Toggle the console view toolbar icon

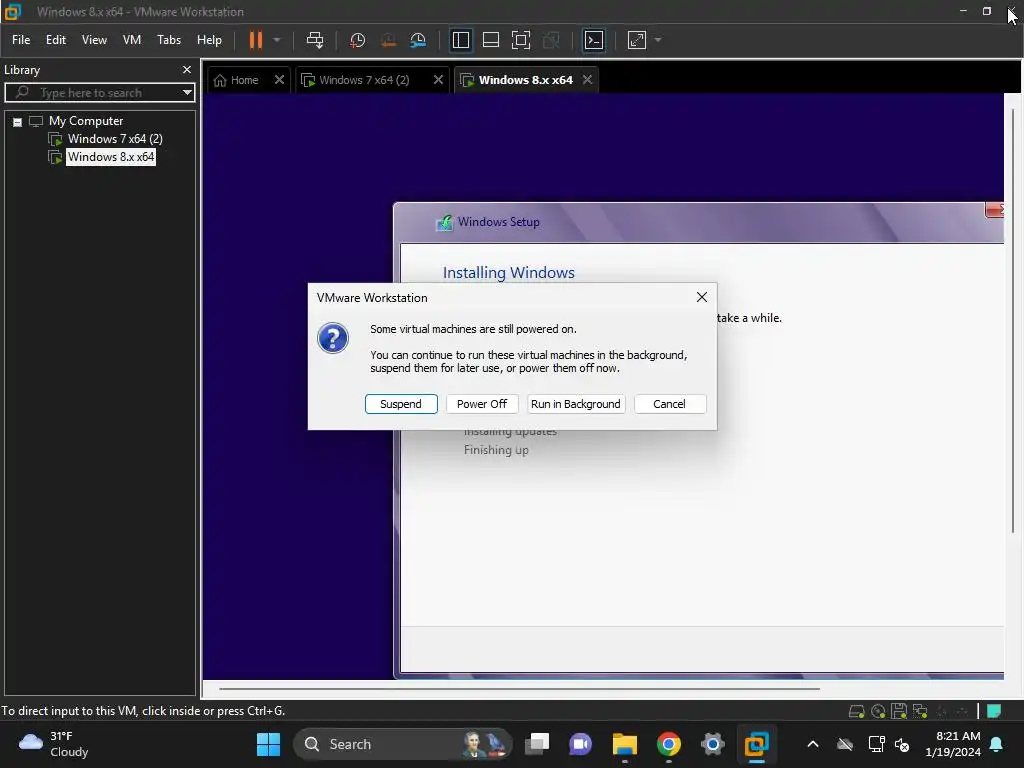tap(594, 40)
